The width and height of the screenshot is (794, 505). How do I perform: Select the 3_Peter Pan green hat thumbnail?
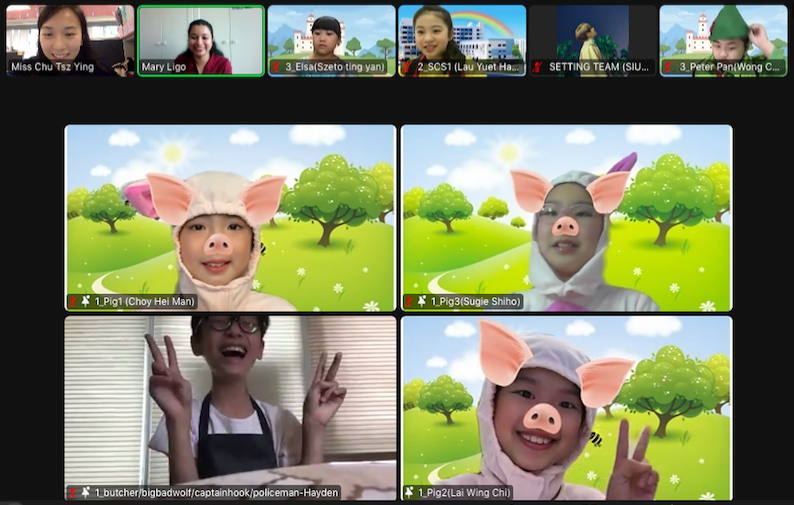click(724, 41)
